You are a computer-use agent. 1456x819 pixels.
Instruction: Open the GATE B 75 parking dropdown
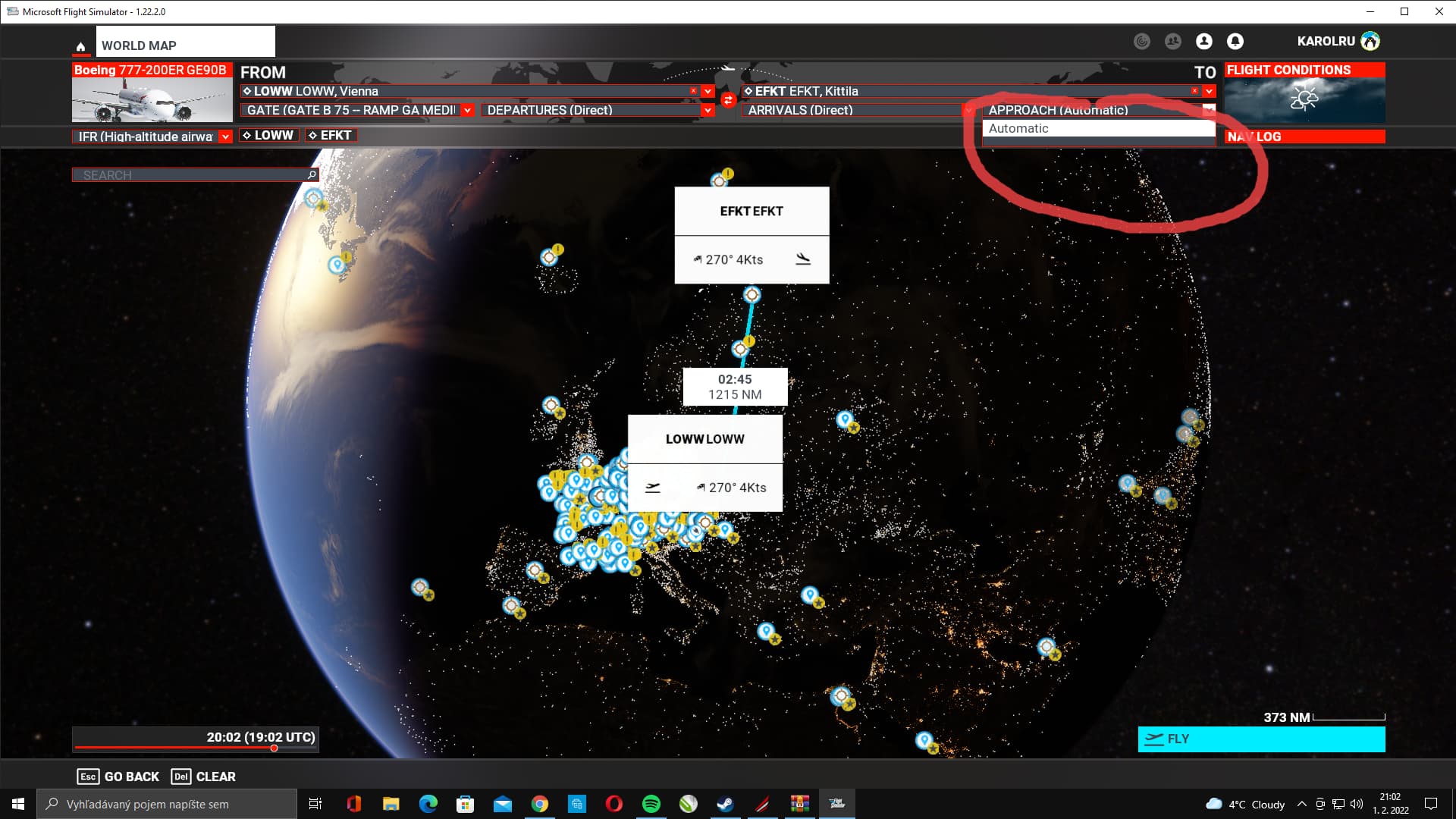[x=468, y=110]
